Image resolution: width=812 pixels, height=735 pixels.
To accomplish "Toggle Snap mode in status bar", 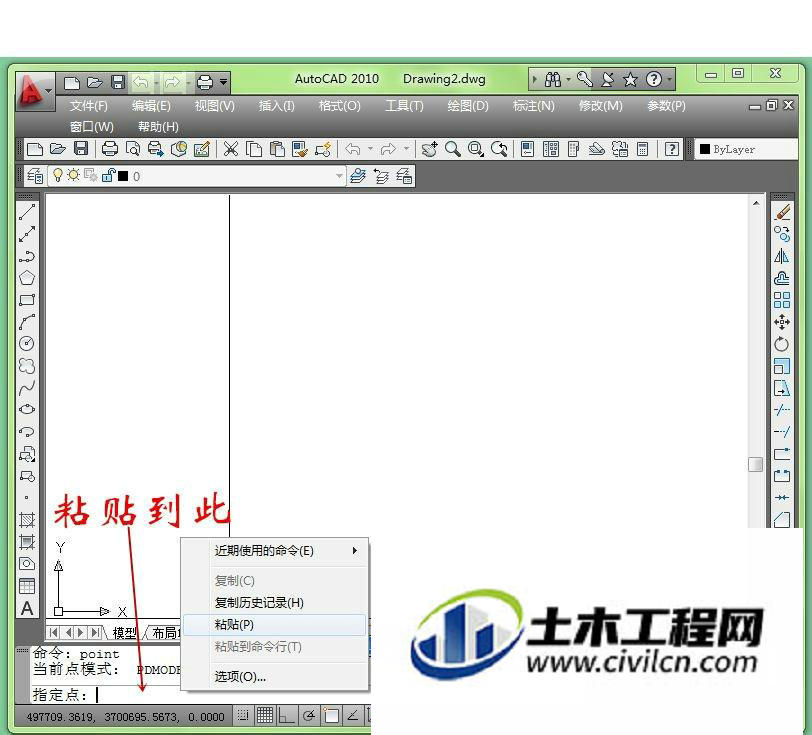I will (243, 716).
